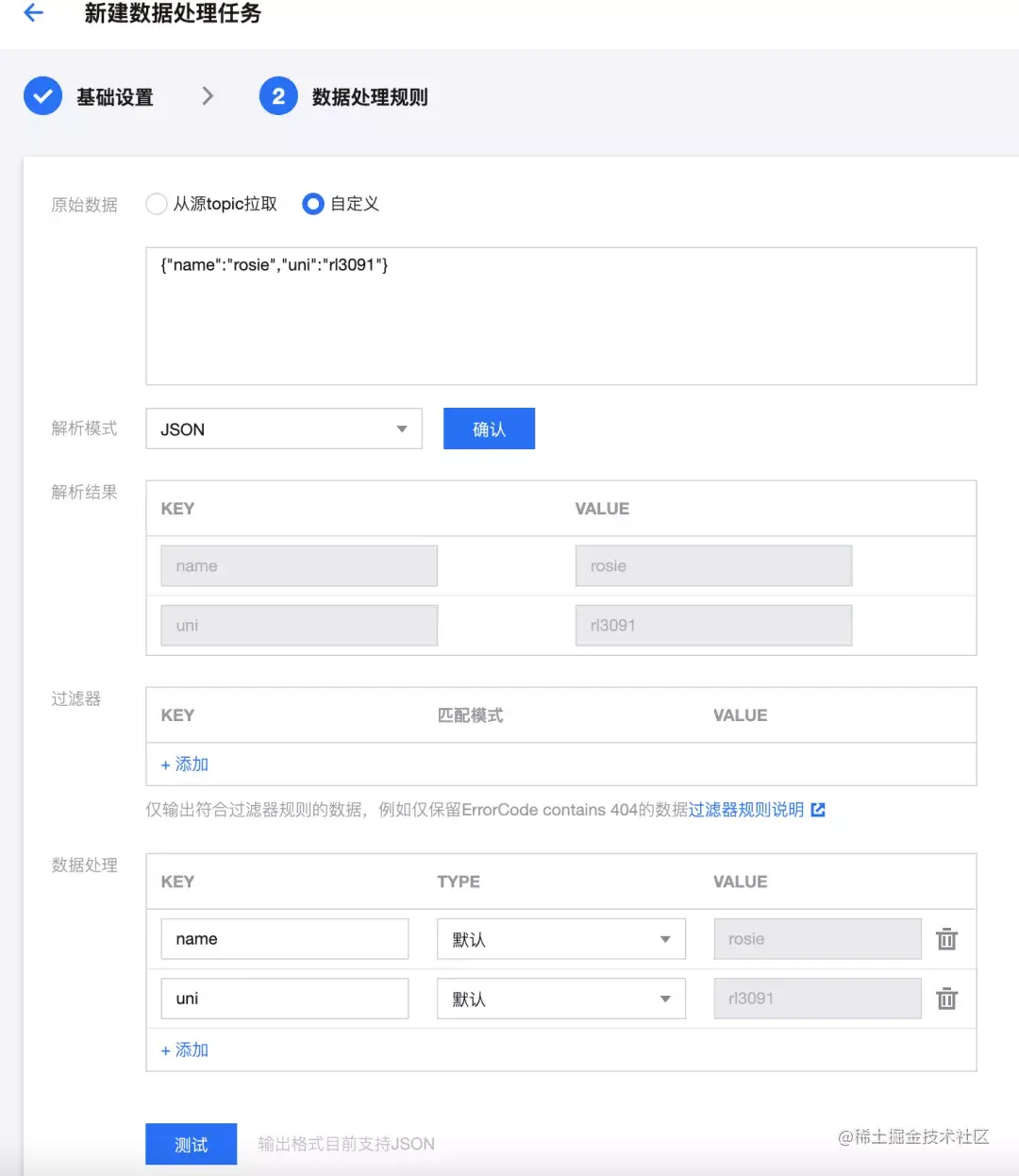The width and height of the screenshot is (1019, 1176).
Task: Go back using the blue arrow icon
Action: pyautogui.click(x=34, y=12)
